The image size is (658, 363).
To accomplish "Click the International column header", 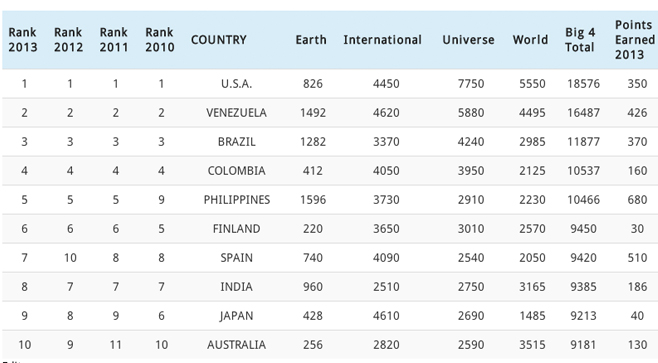I will 382,40.
